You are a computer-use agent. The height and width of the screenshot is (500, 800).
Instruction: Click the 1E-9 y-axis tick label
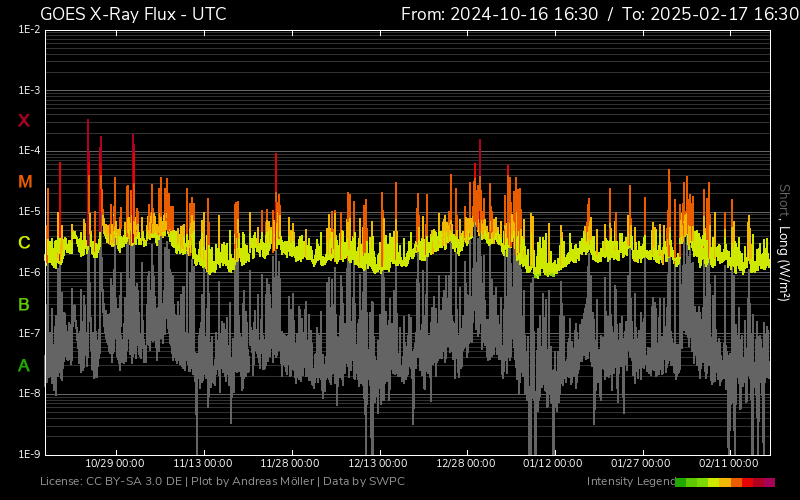coord(29,454)
